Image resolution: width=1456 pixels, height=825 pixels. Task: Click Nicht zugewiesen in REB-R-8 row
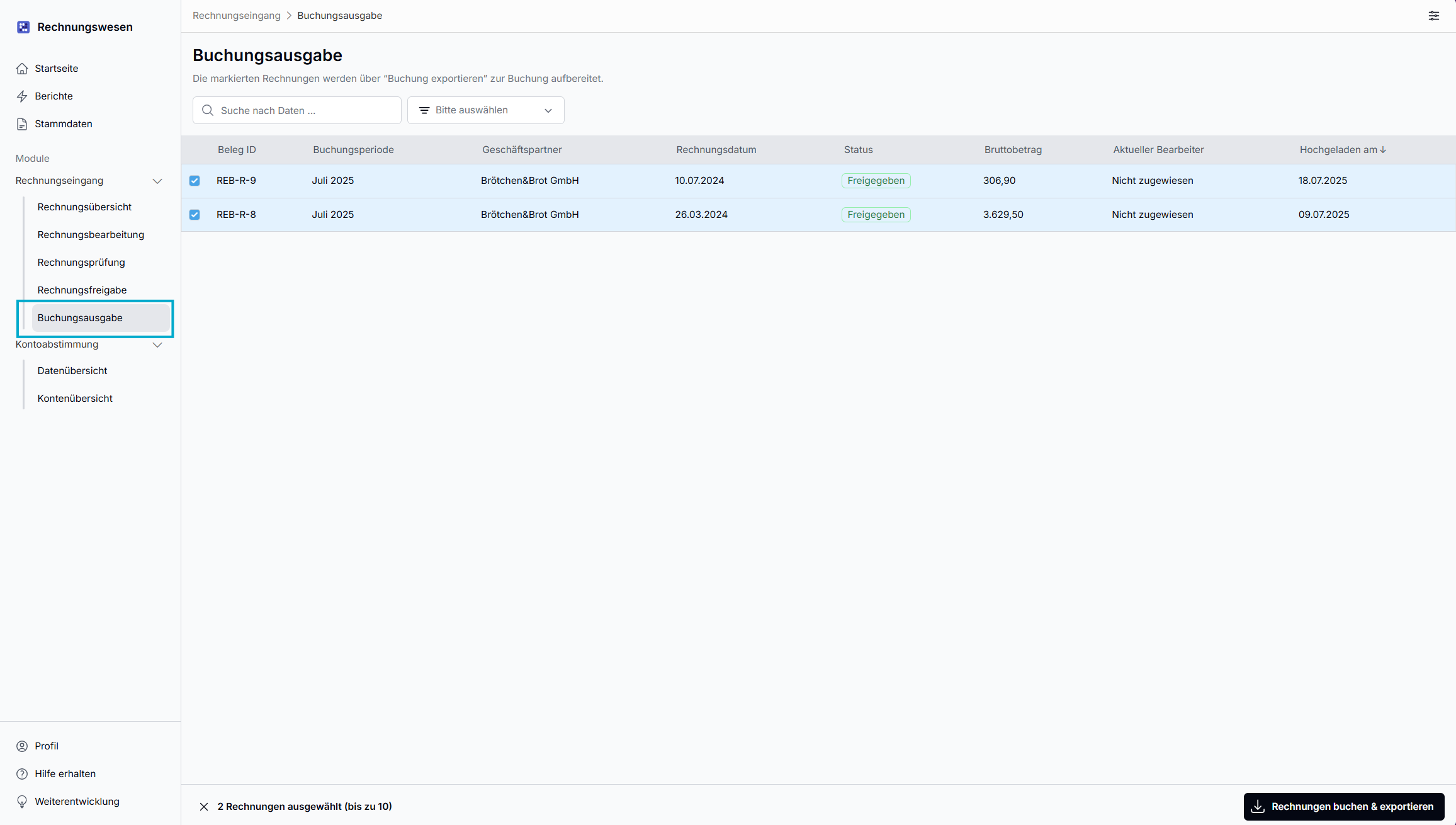(1152, 215)
